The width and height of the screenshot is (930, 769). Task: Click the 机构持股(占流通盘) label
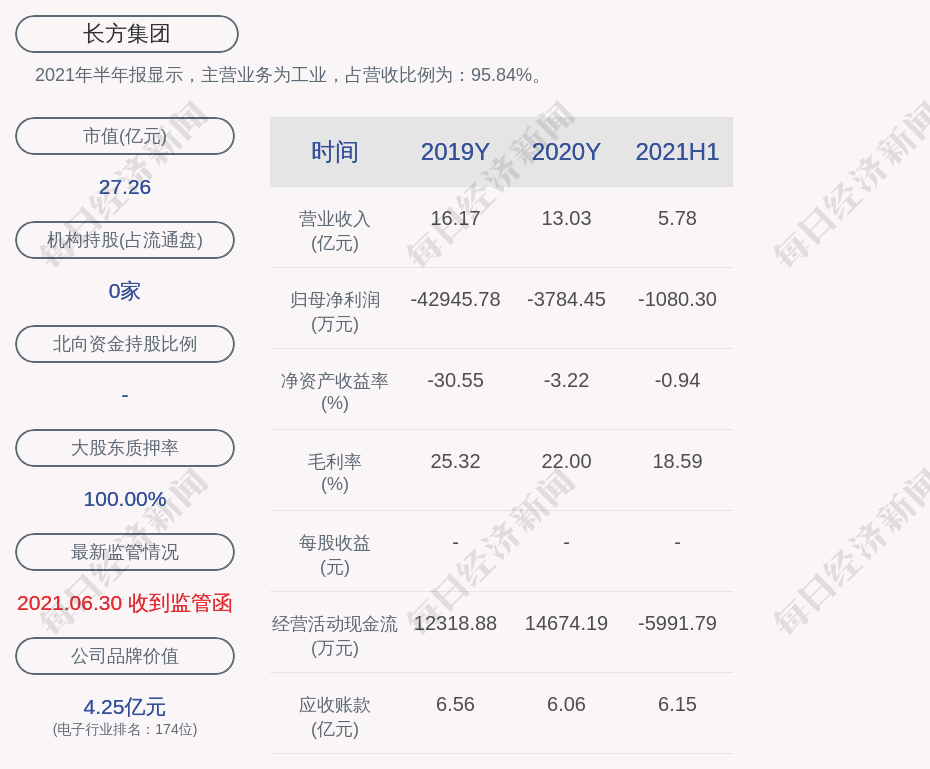[125, 240]
